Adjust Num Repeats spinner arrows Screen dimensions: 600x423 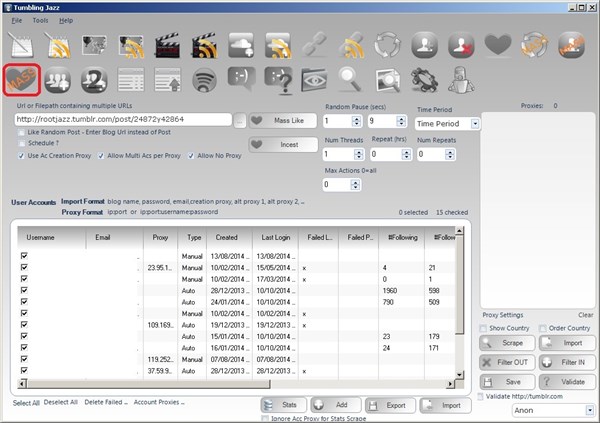[450, 154]
